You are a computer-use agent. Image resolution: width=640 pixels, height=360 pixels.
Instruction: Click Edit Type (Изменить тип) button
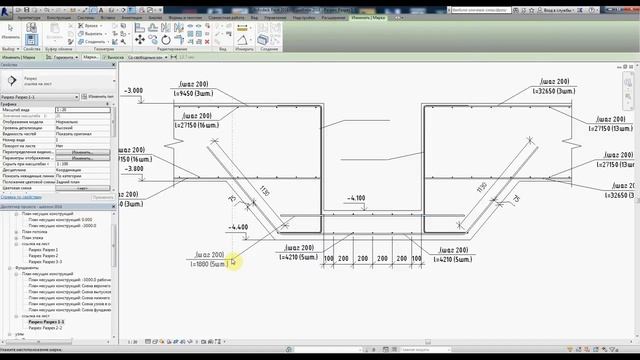tap(98, 97)
